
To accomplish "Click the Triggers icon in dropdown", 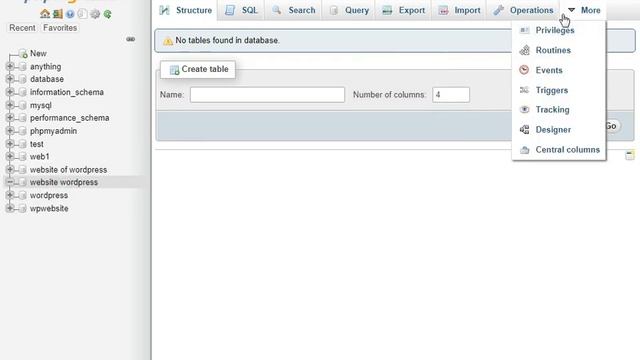I will 524,90.
